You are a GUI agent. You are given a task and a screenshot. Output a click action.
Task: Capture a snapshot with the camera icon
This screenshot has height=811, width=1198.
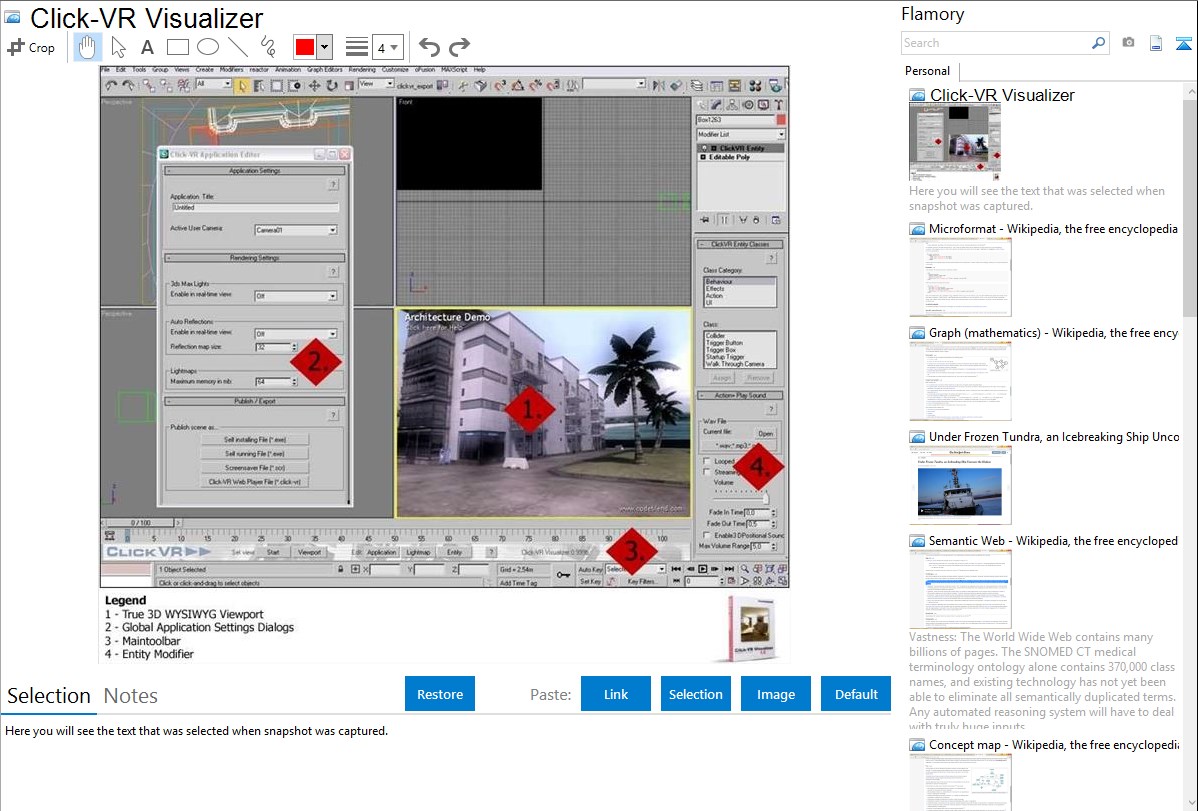pyautogui.click(x=1128, y=43)
